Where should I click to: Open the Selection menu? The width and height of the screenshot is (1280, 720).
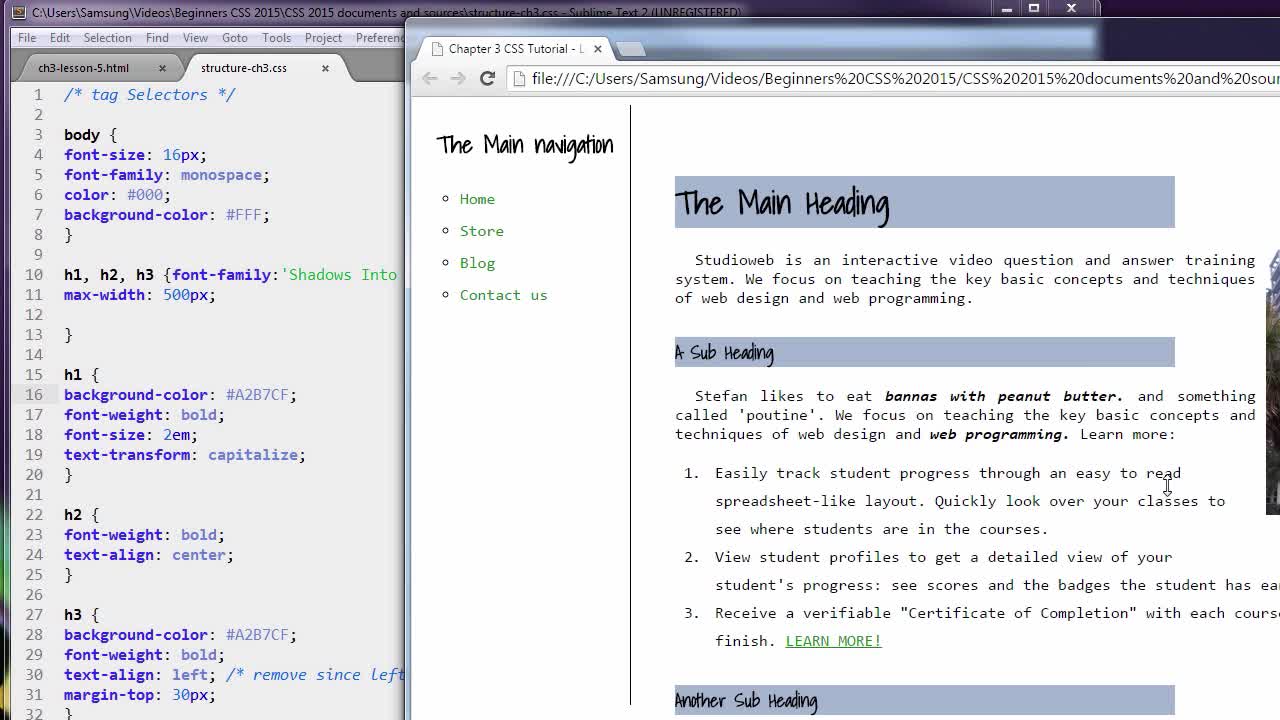click(x=107, y=38)
